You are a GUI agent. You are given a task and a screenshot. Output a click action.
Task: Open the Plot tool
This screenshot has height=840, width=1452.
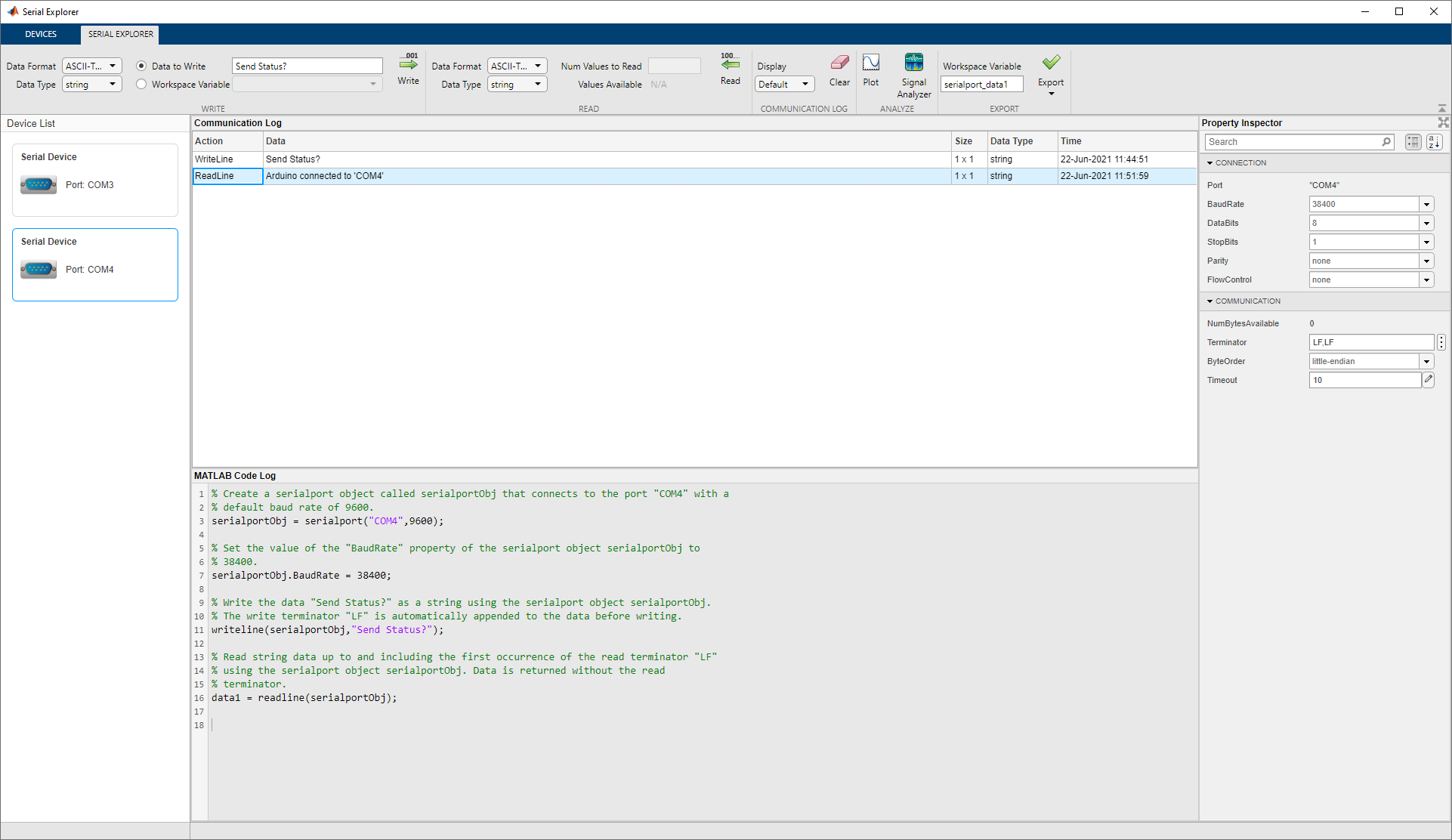coord(870,63)
